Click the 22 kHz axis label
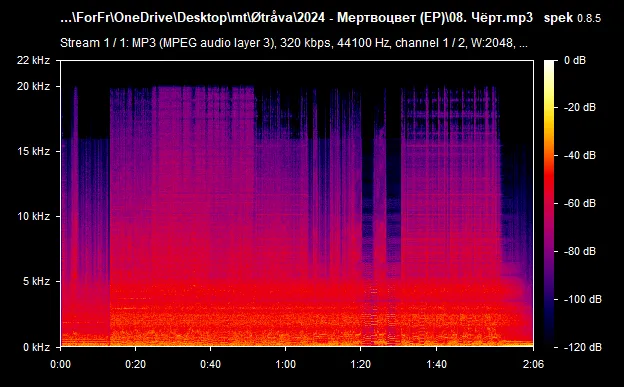This screenshot has width=624, height=387. pyautogui.click(x=33, y=60)
